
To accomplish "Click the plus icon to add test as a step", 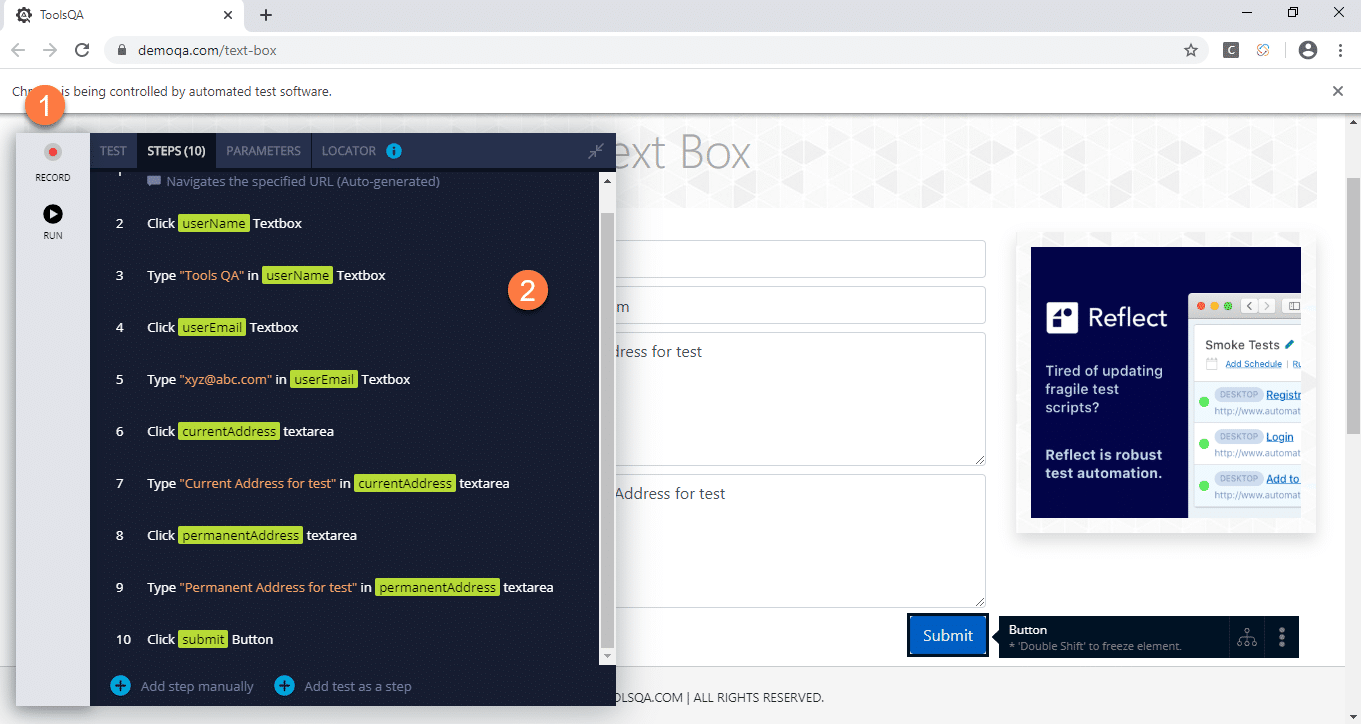I will [x=285, y=686].
